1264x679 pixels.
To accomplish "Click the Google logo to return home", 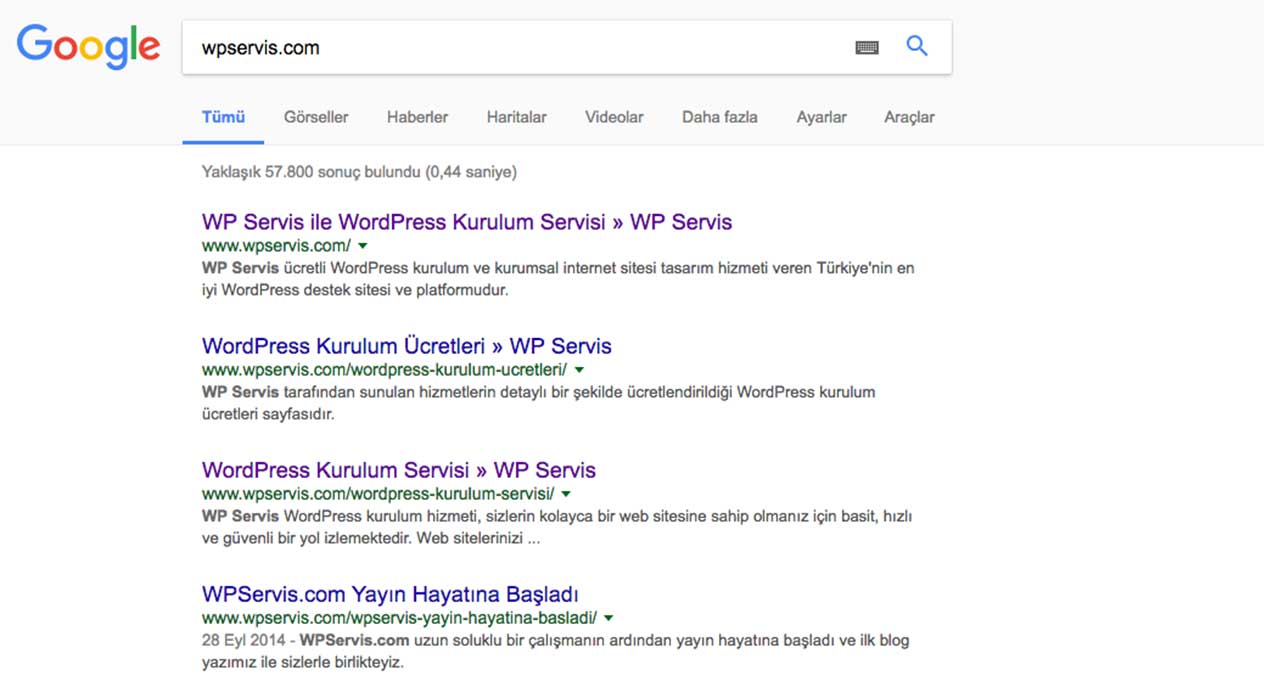I will click(88, 46).
